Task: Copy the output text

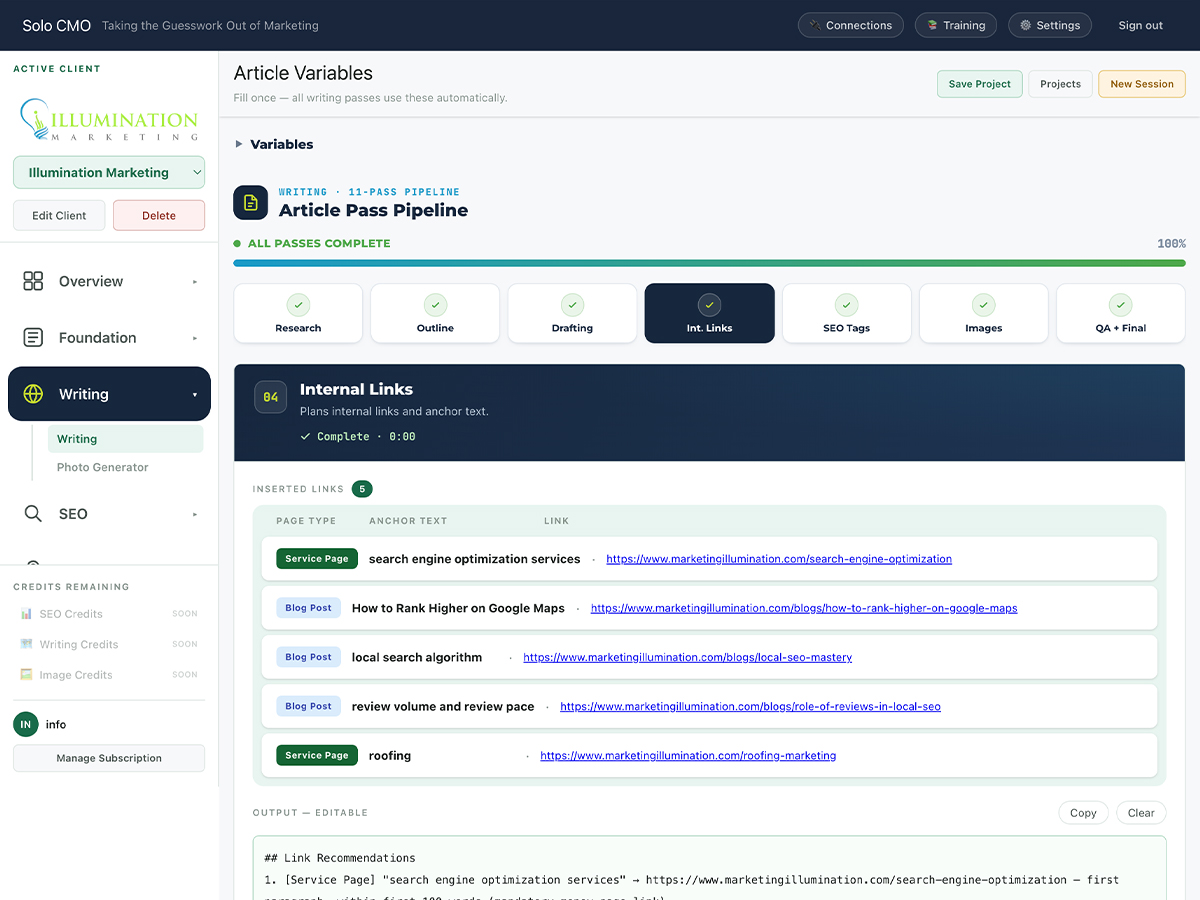Action: click(1083, 813)
